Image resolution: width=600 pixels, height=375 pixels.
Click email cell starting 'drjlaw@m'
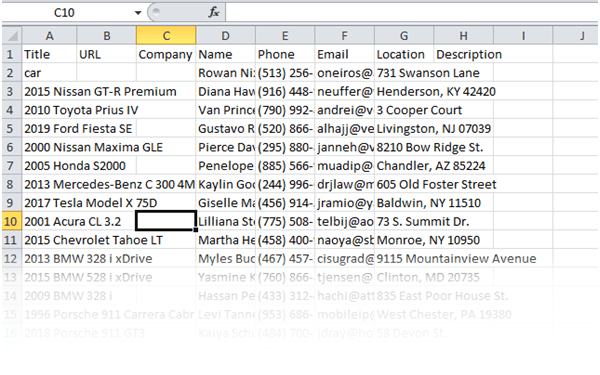tap(344, 184)
